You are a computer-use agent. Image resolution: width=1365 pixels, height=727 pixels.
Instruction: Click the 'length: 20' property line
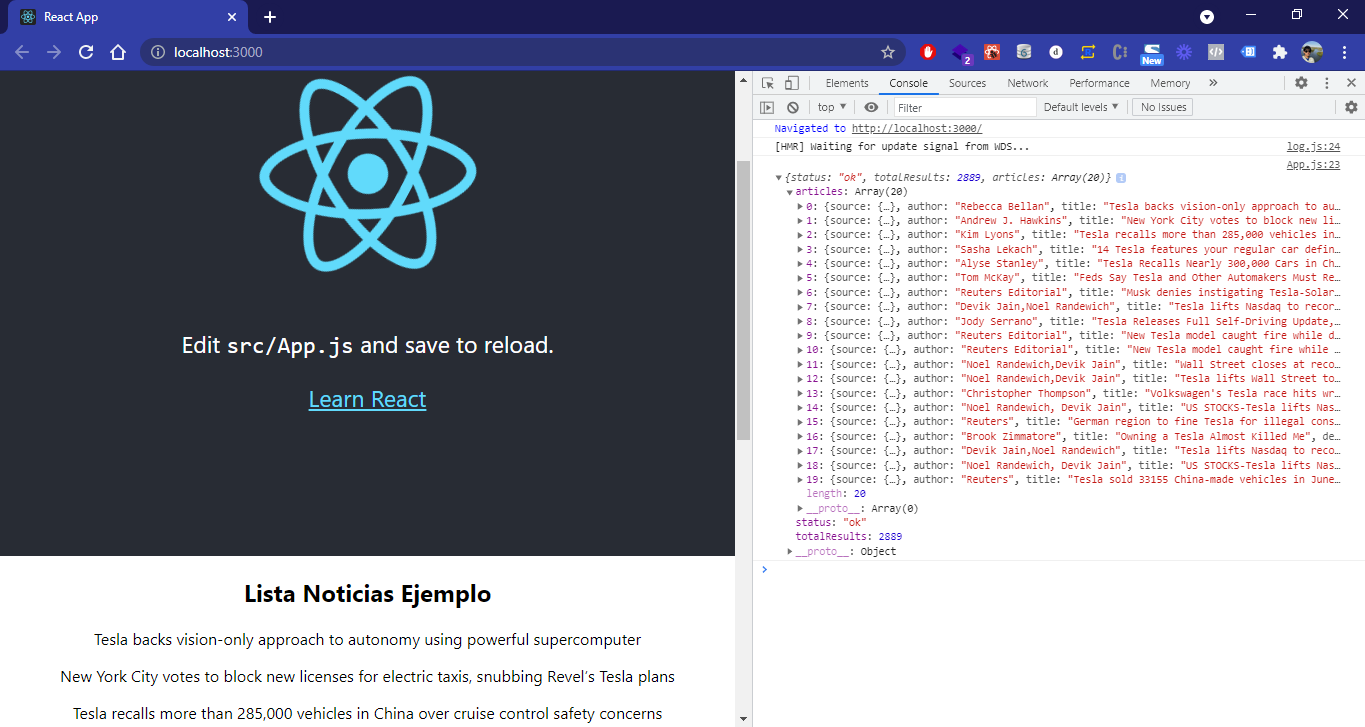(x=836, y=494)
